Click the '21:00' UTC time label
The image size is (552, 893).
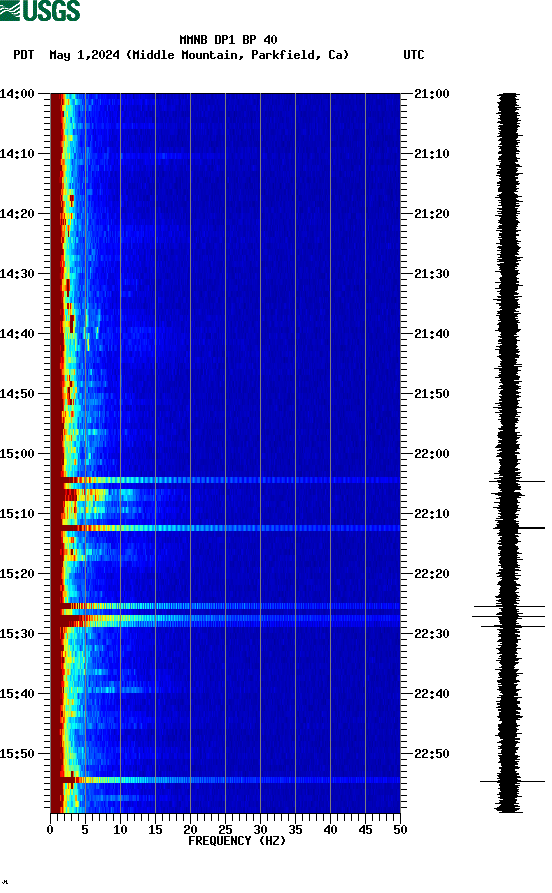[x=432, y=93]
